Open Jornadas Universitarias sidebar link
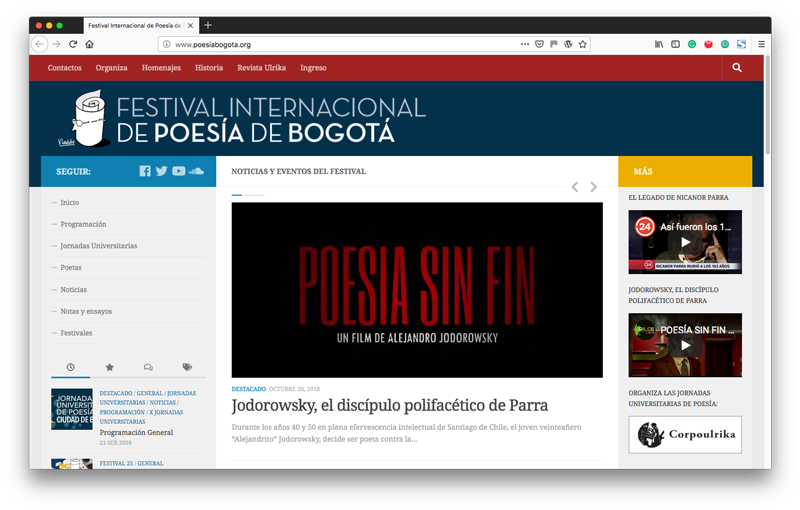The width and height of the screenshot is (800, 510). click(x=98, y=246)
